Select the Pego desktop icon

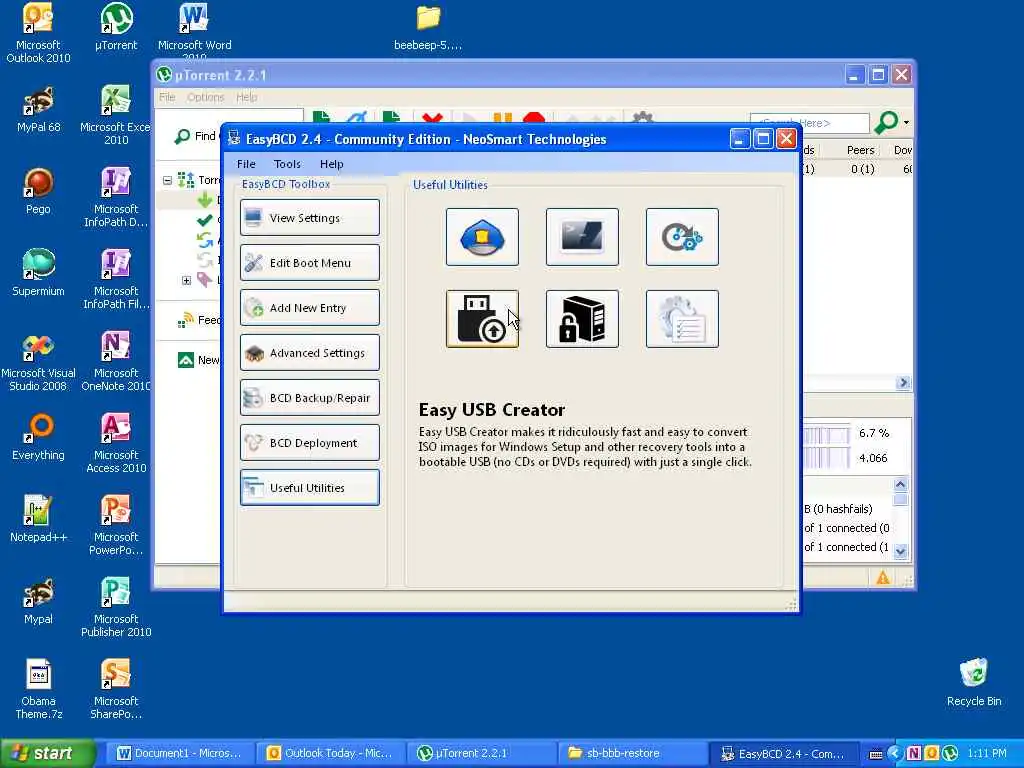[38, 191]
